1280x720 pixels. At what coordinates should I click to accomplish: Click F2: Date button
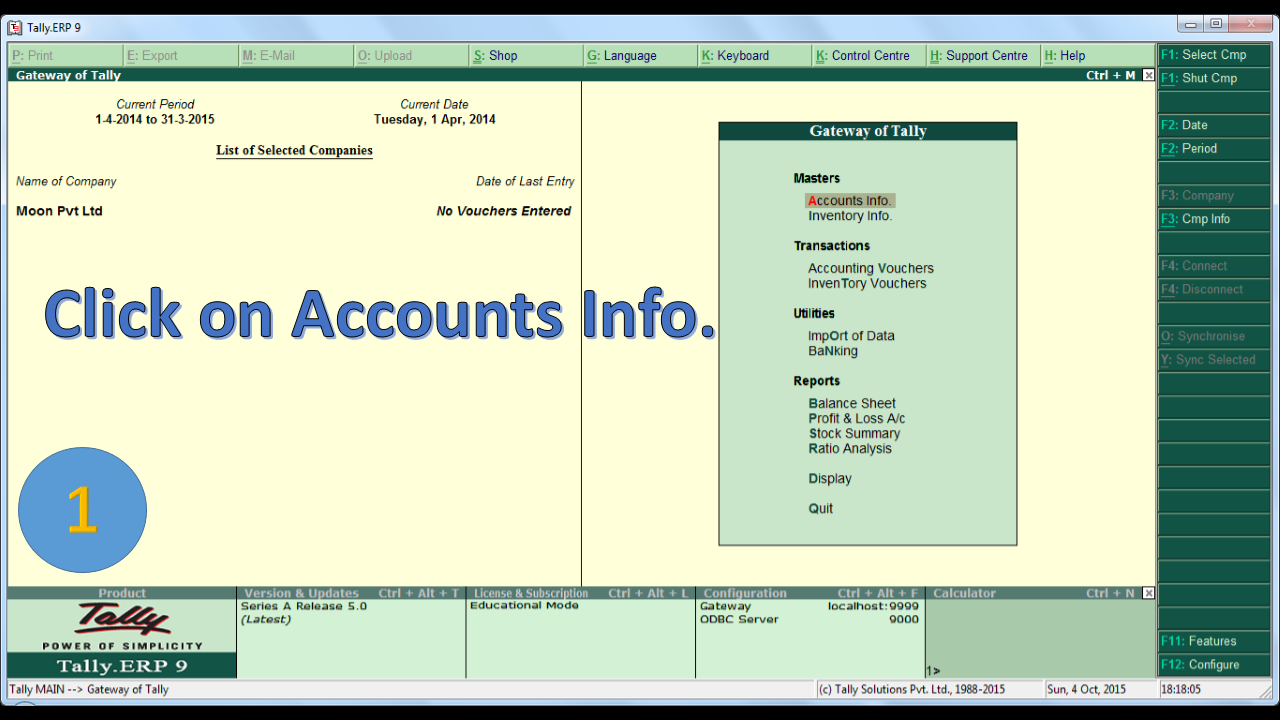click(x=1214, y=125)
